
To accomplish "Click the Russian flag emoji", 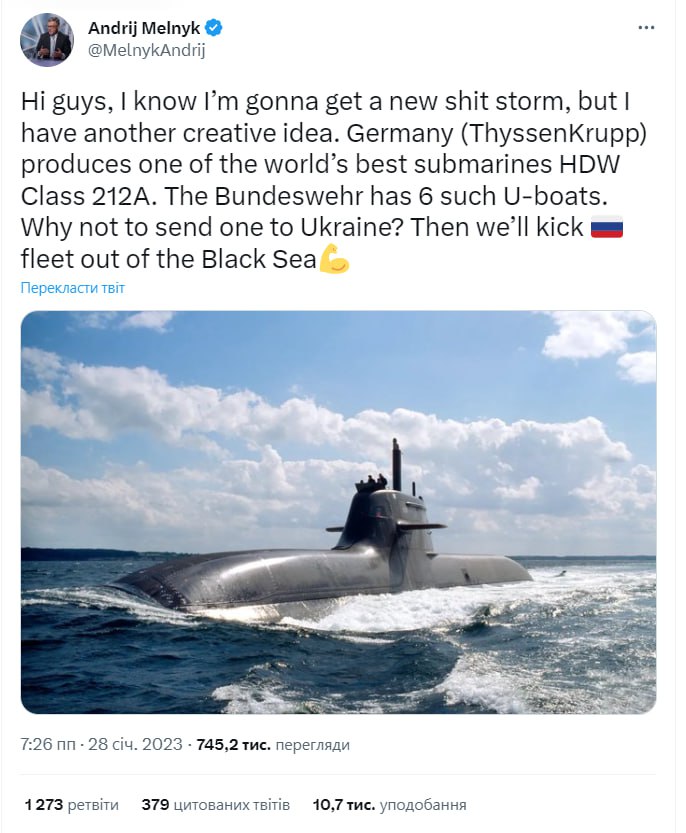I will pos(606,227).
